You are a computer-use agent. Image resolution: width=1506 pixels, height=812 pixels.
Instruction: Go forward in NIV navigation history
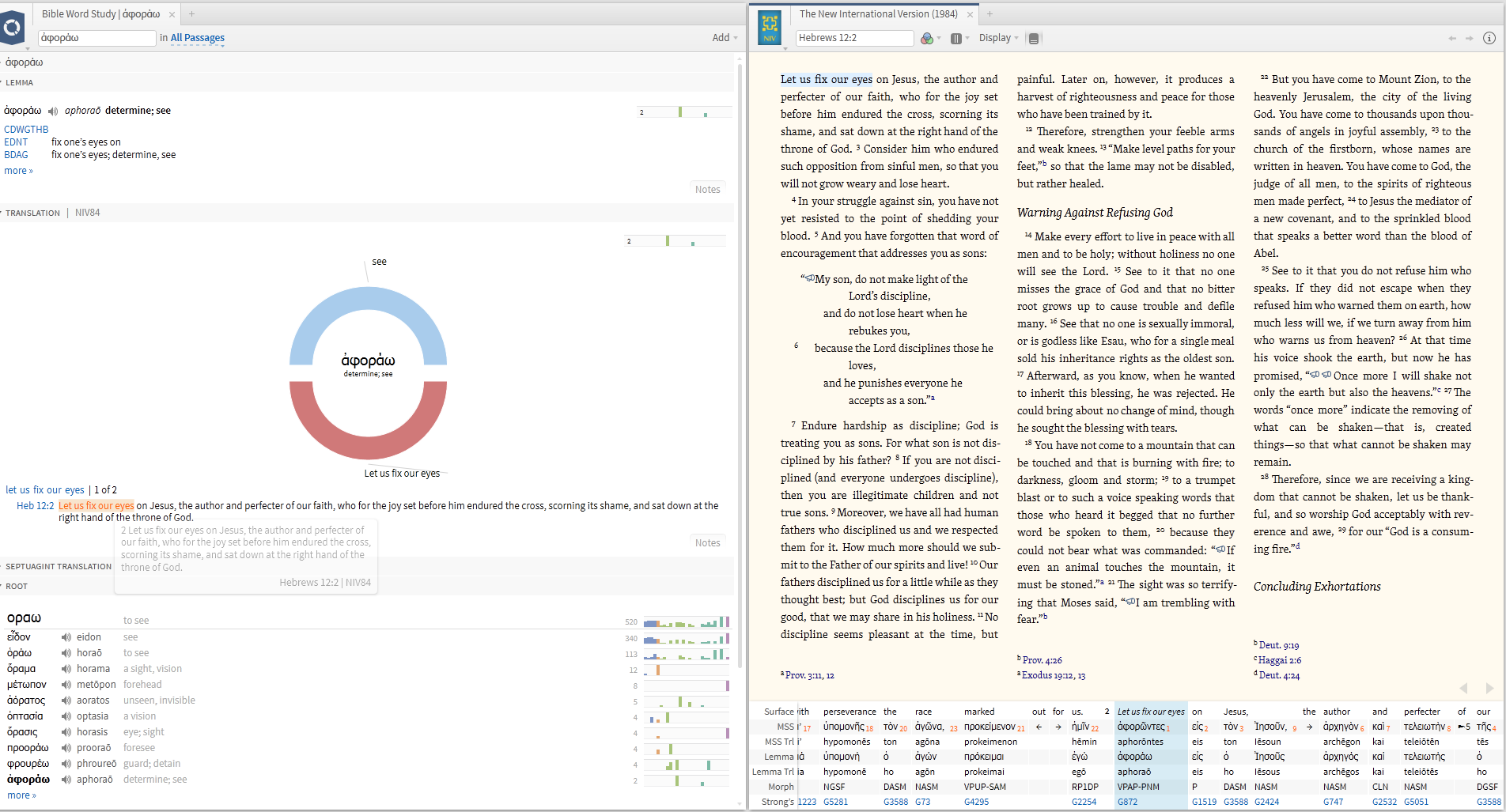[1470, 38]
